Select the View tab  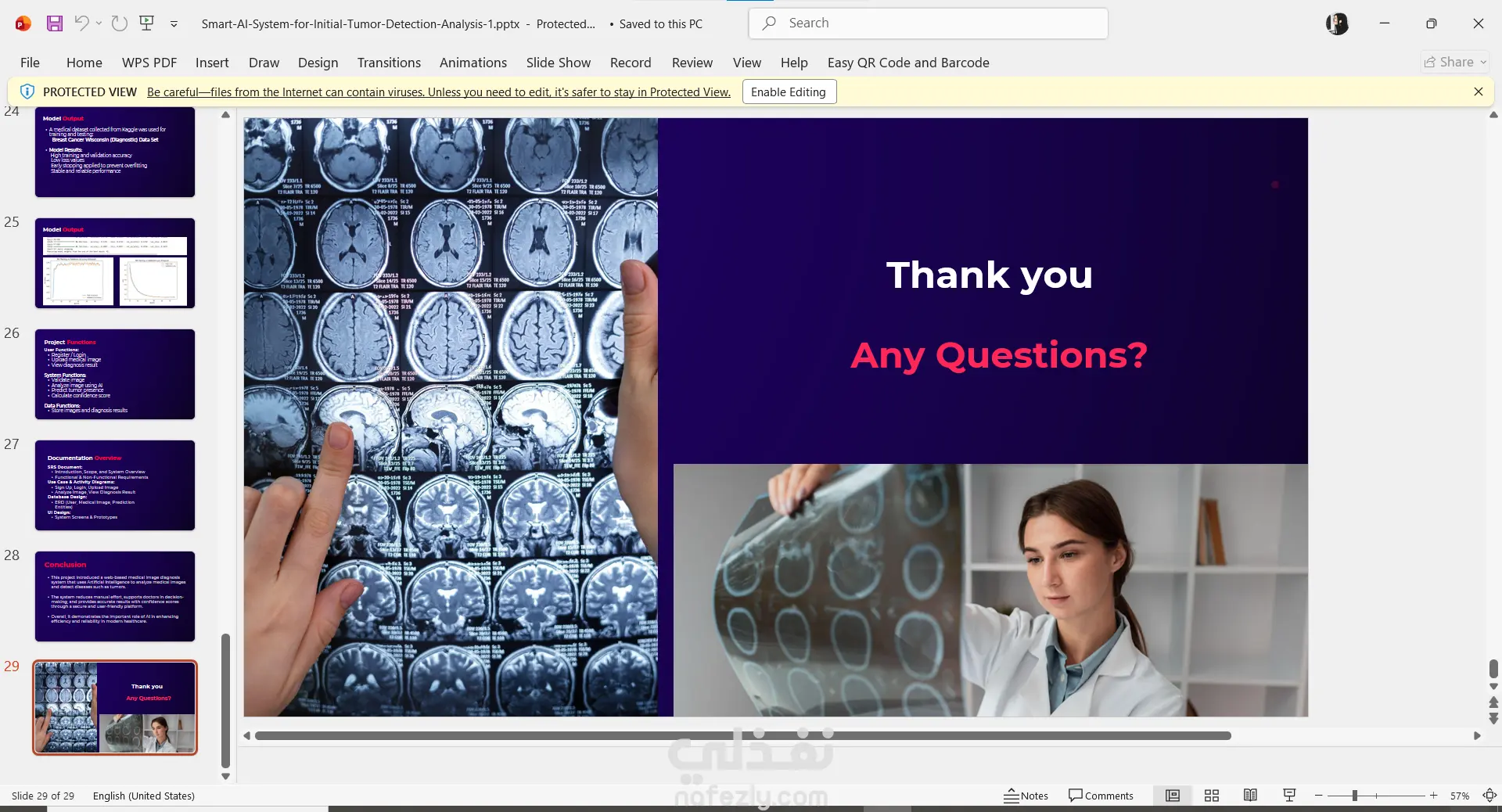(x=747, y=63)
